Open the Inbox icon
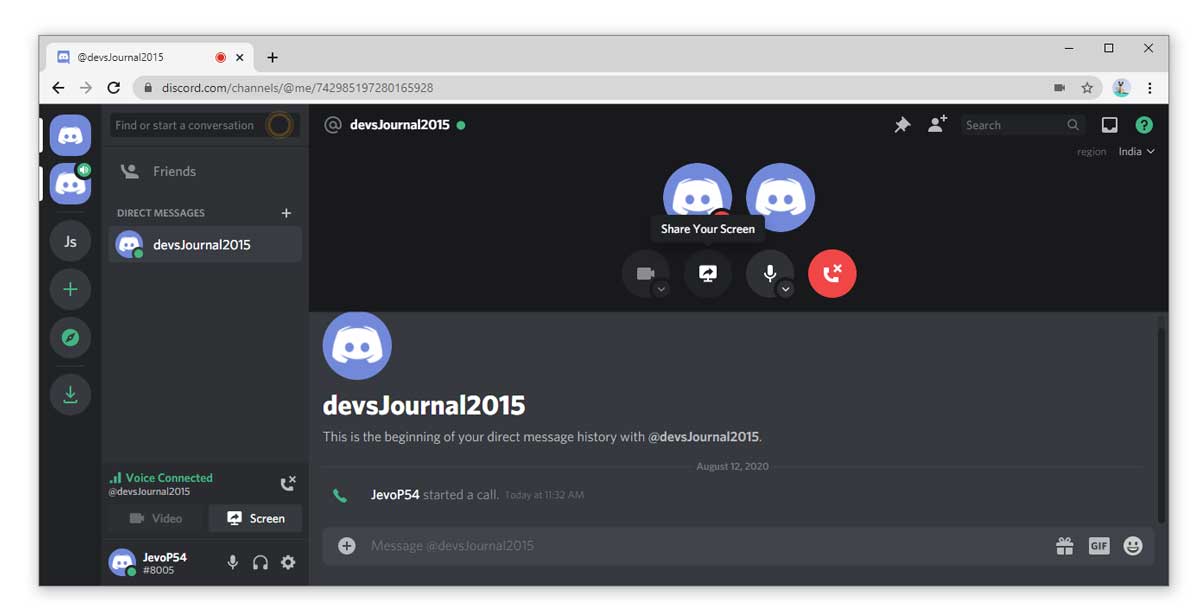This screenshot has width=1200, height=612. point(1109,125)
